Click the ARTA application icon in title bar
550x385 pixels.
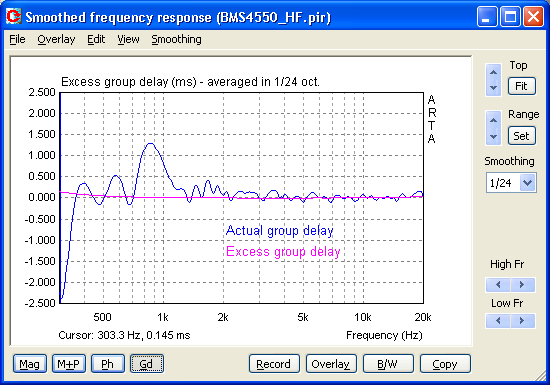click(x=13, y=16)
